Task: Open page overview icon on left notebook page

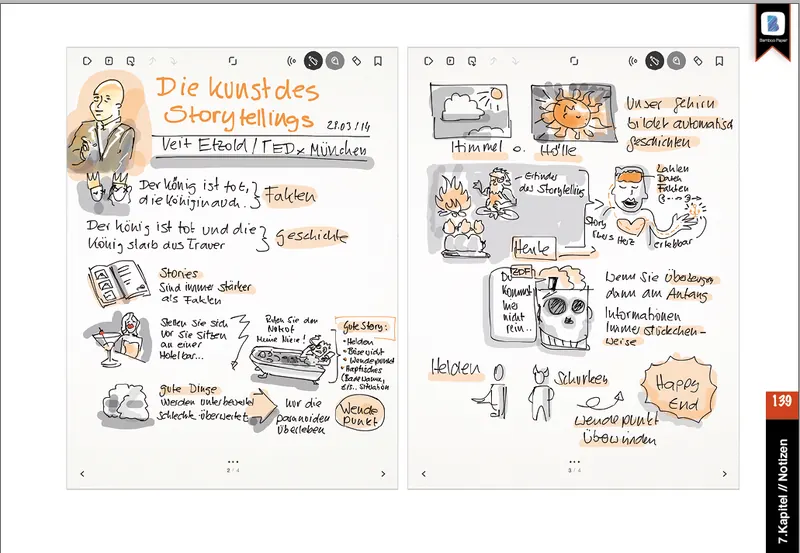Action: (x=233, y=61)
